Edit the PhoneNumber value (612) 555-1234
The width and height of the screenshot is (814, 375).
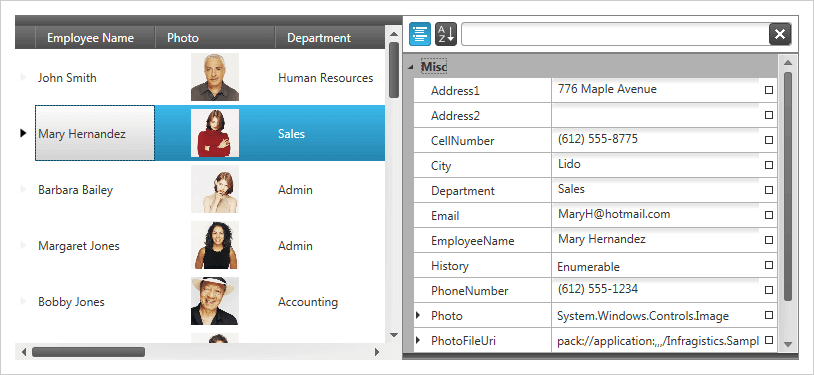(656, 290)
